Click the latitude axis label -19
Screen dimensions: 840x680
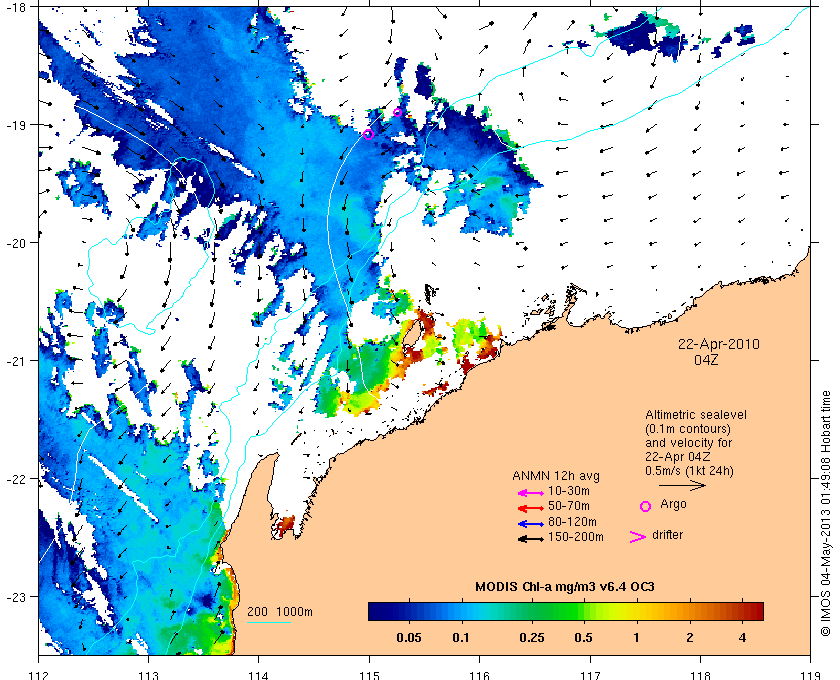click(x=17, y=125)
